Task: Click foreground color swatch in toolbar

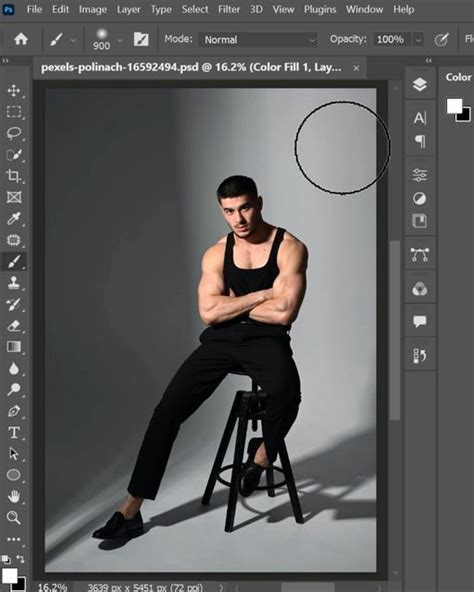Action: (x=9, y=575)
